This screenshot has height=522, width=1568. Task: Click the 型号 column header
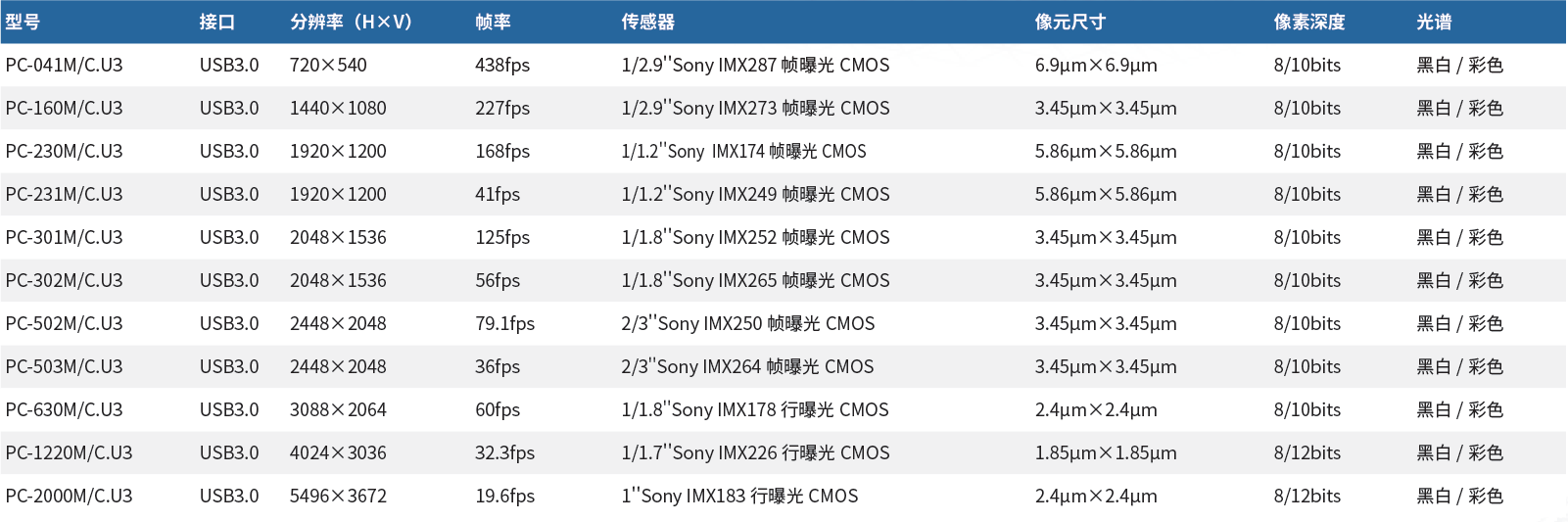coord(24,22)
